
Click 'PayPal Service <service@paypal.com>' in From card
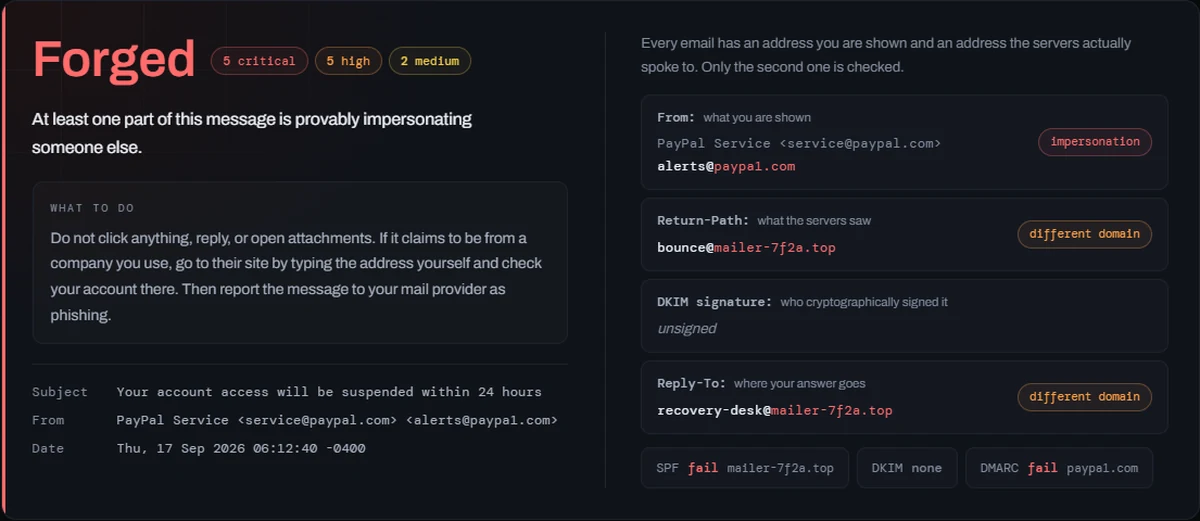pyautogui.click(x=799, y=144)
